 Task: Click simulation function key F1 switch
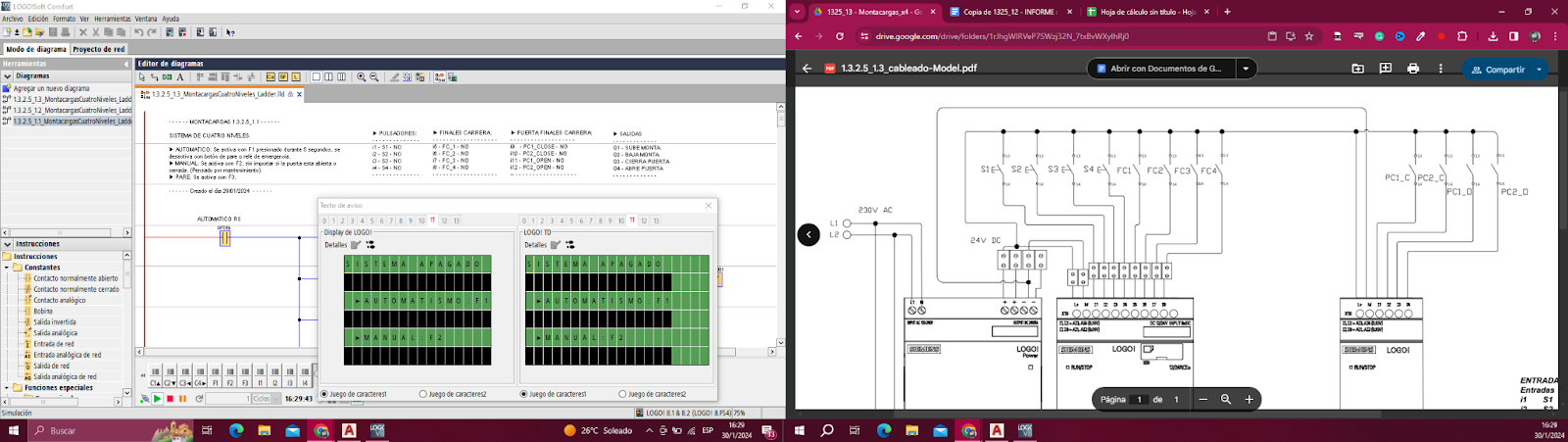(215, 376)
